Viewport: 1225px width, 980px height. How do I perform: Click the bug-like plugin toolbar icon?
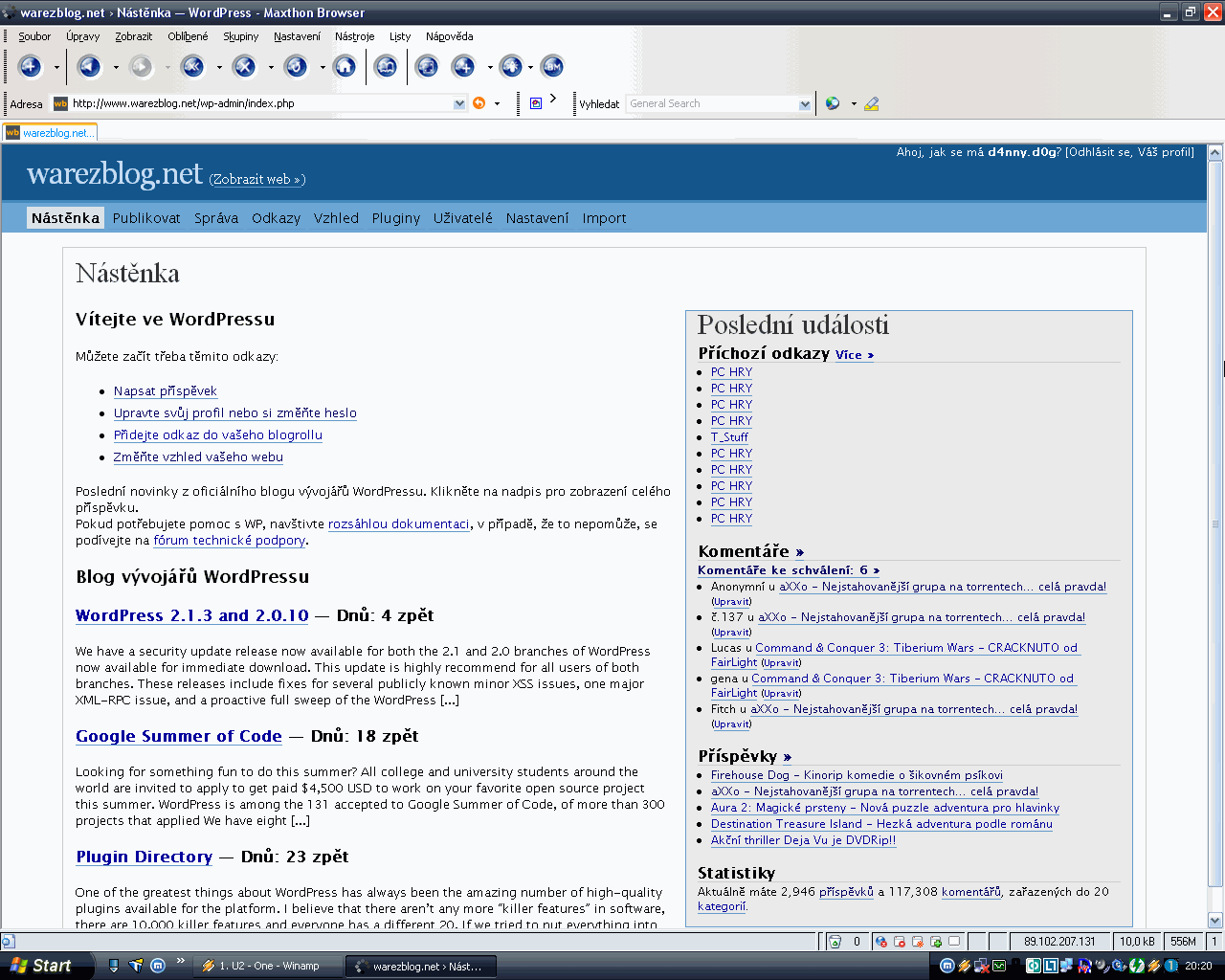point(511,67)
